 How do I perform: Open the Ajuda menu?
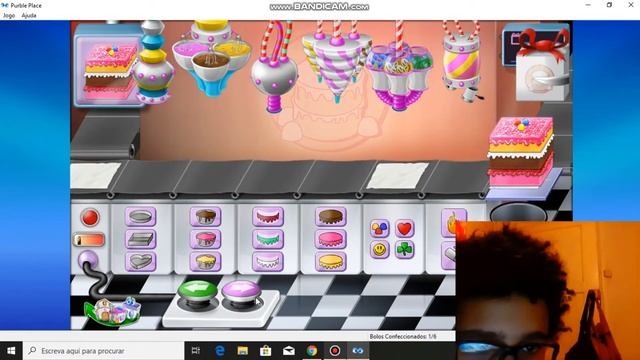tap(29, 16)
